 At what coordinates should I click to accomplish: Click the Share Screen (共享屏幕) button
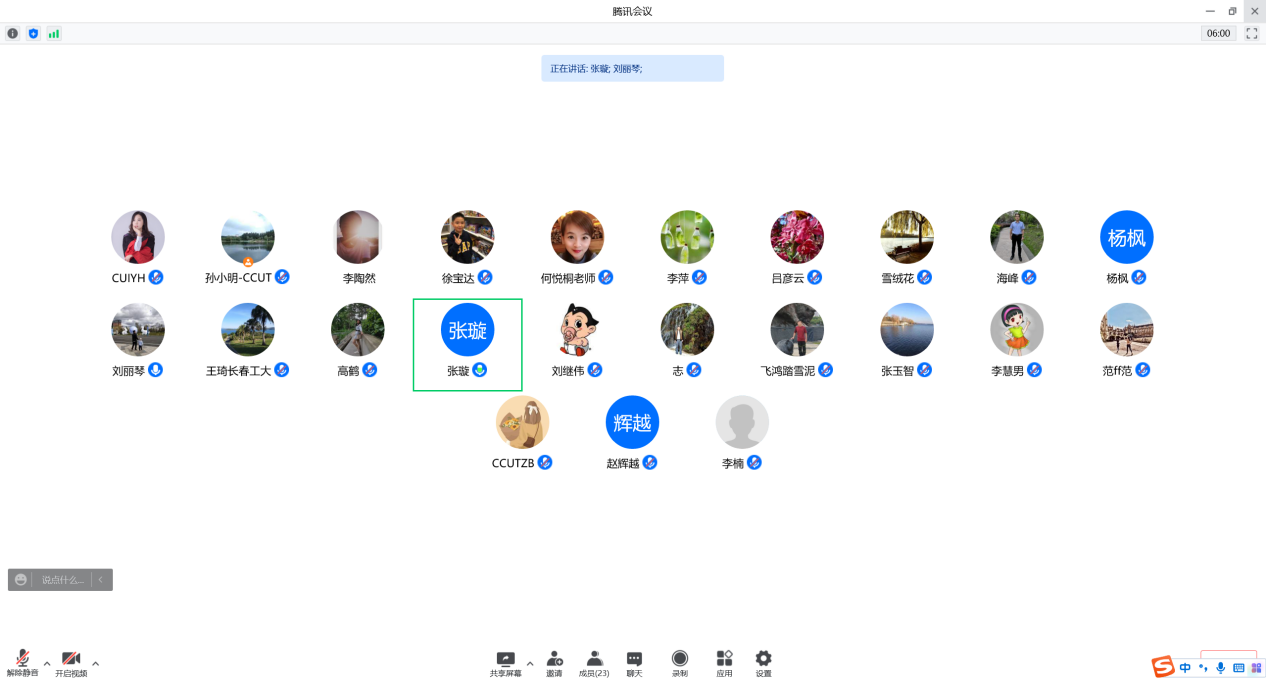tap(505, 663)
